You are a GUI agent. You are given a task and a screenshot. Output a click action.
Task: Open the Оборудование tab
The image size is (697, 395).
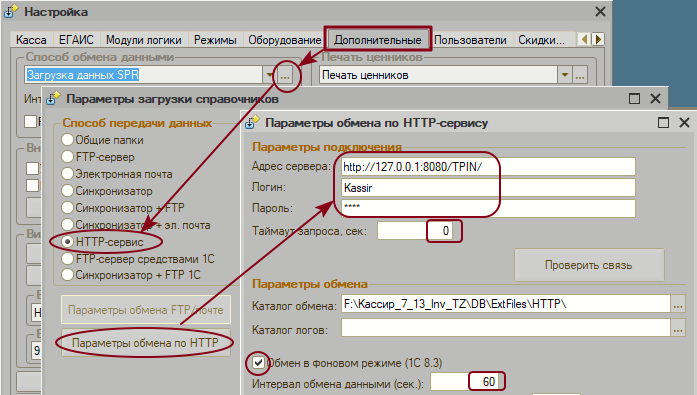pyautogui.click(x=284, y=40)
